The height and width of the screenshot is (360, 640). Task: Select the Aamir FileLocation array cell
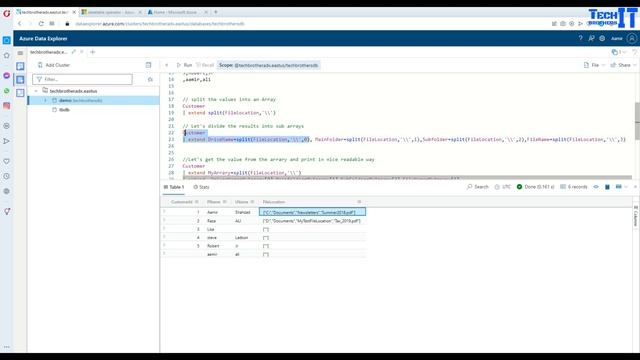click(312, 212)
